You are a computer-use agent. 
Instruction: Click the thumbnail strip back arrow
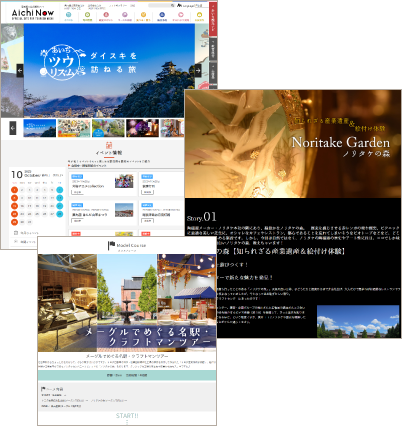(x=13, y=128)
